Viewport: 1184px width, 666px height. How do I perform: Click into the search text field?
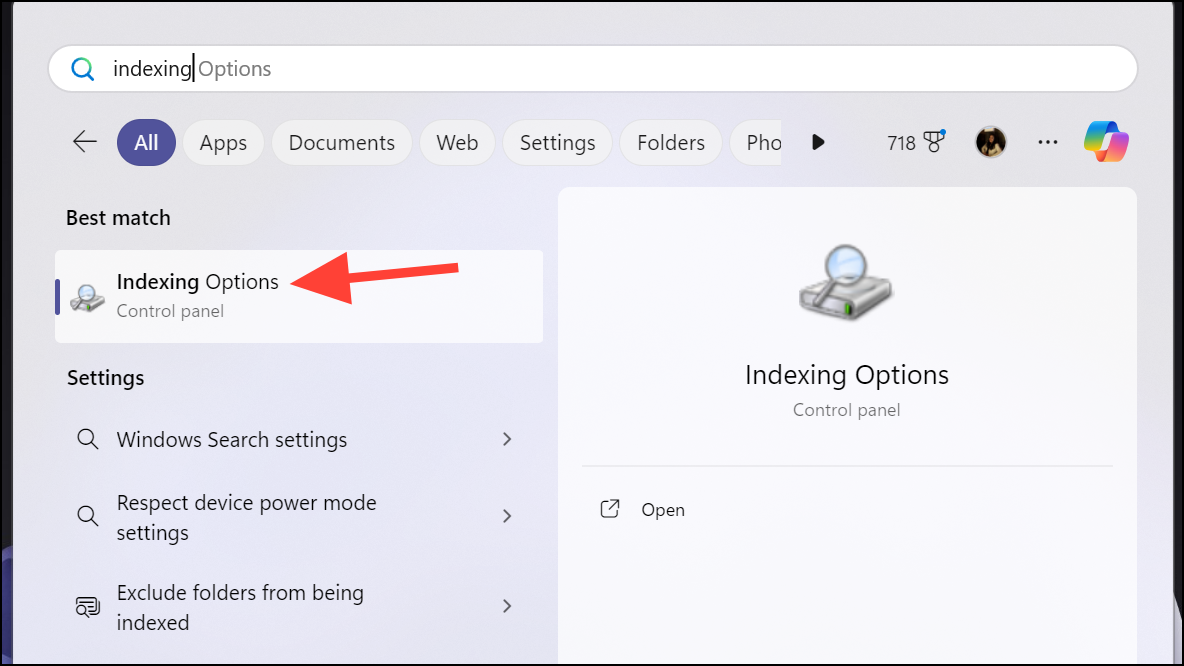click(x=593, y=69)
